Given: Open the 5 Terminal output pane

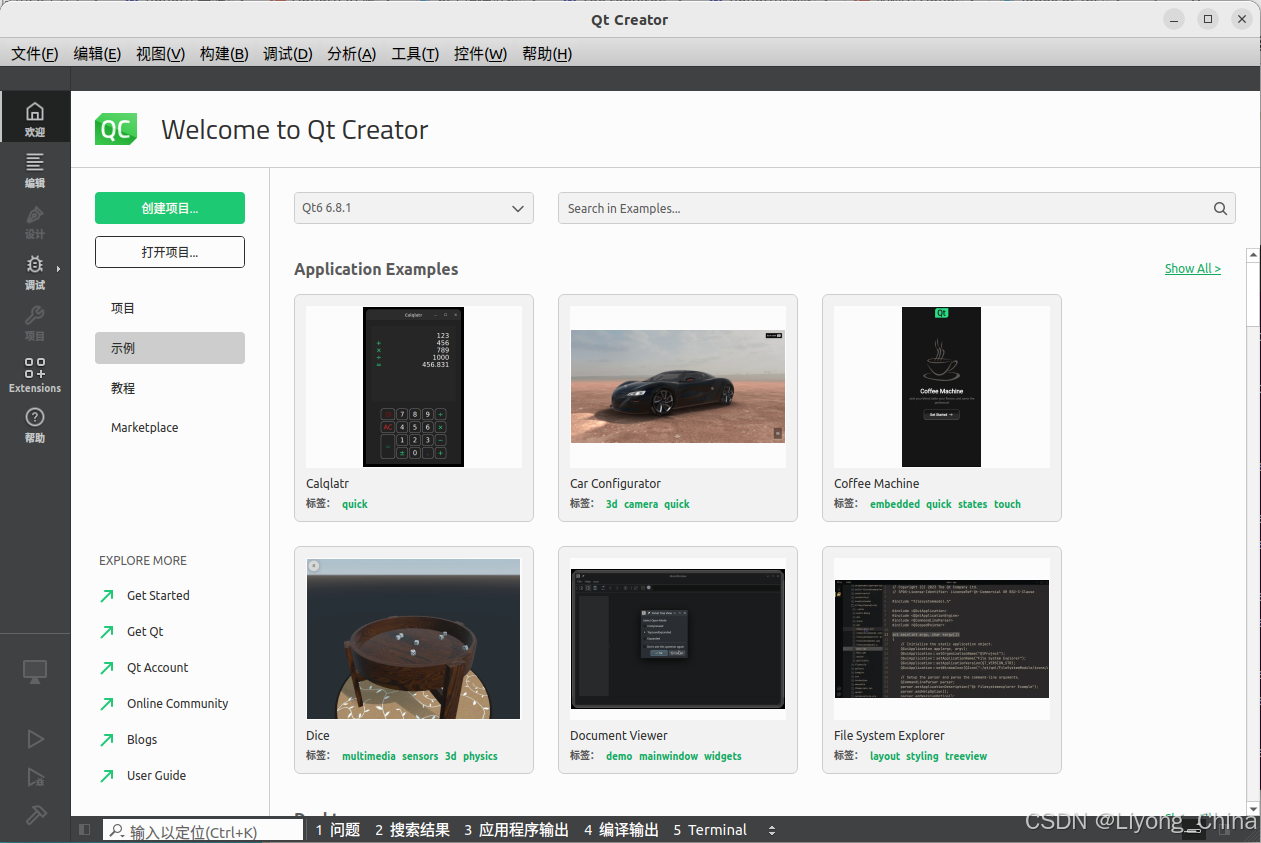Looking at the screenshot, I should 710,830.
